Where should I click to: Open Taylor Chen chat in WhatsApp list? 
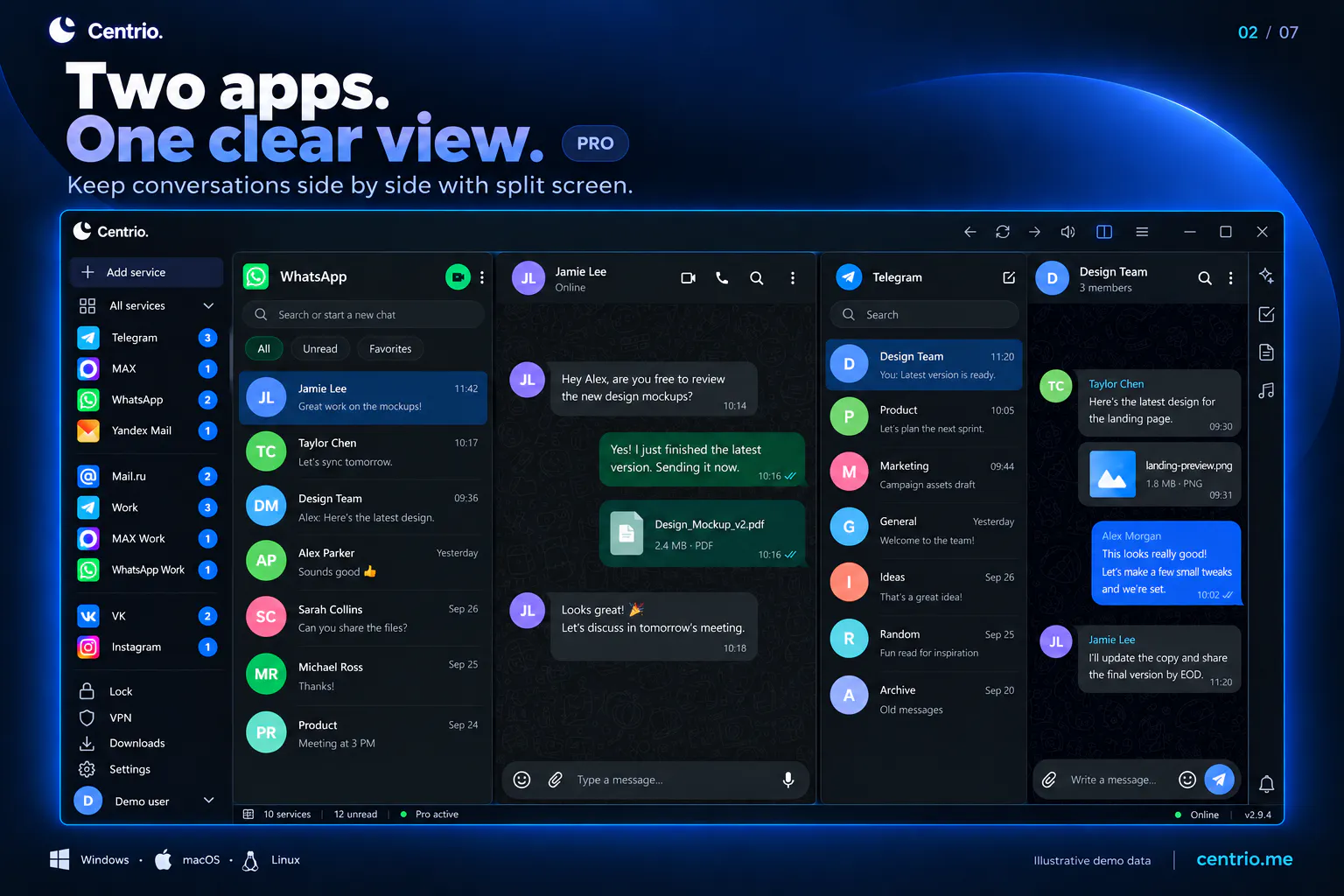pos(363,451)
